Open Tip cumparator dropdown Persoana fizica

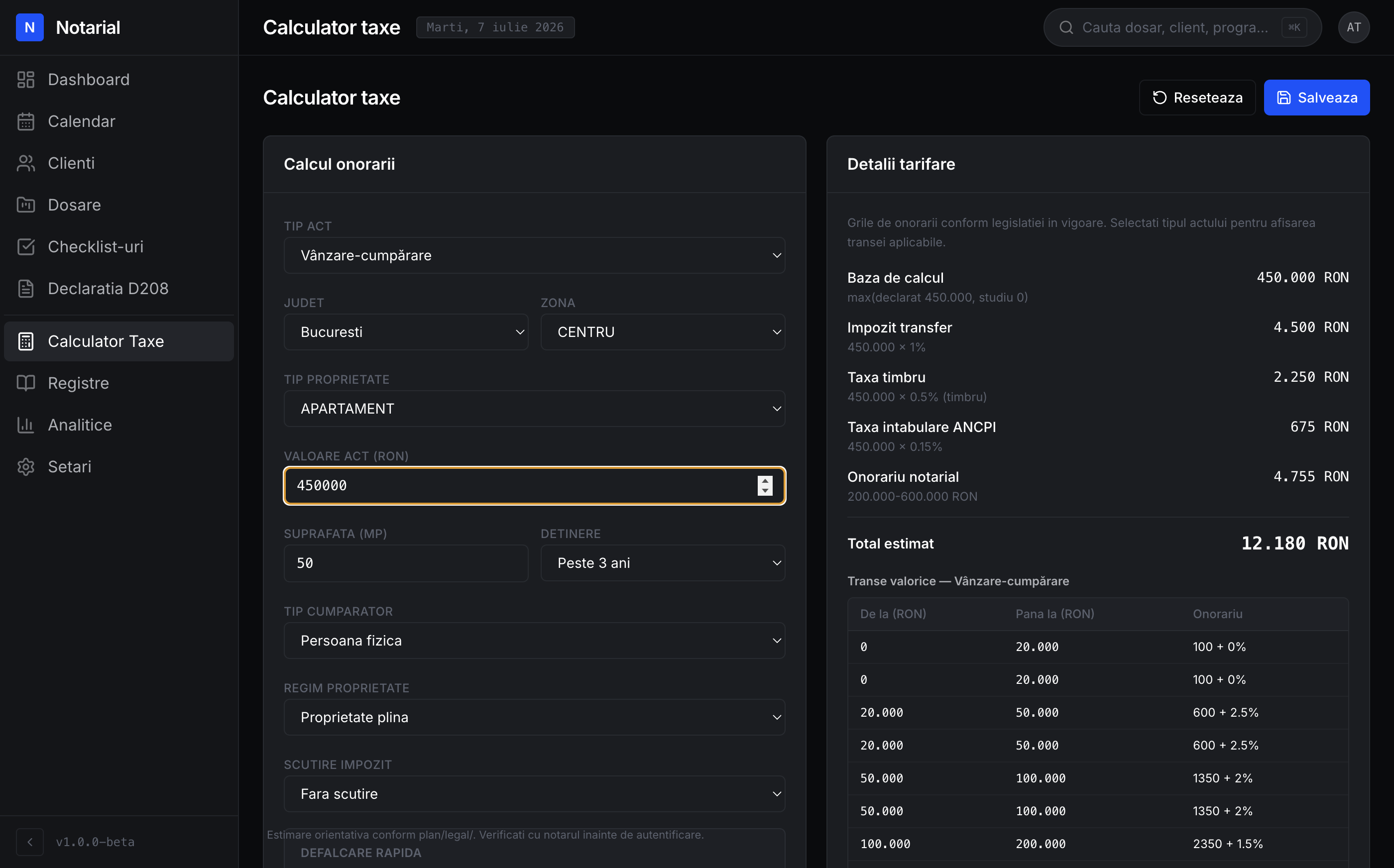click(535, 641)
